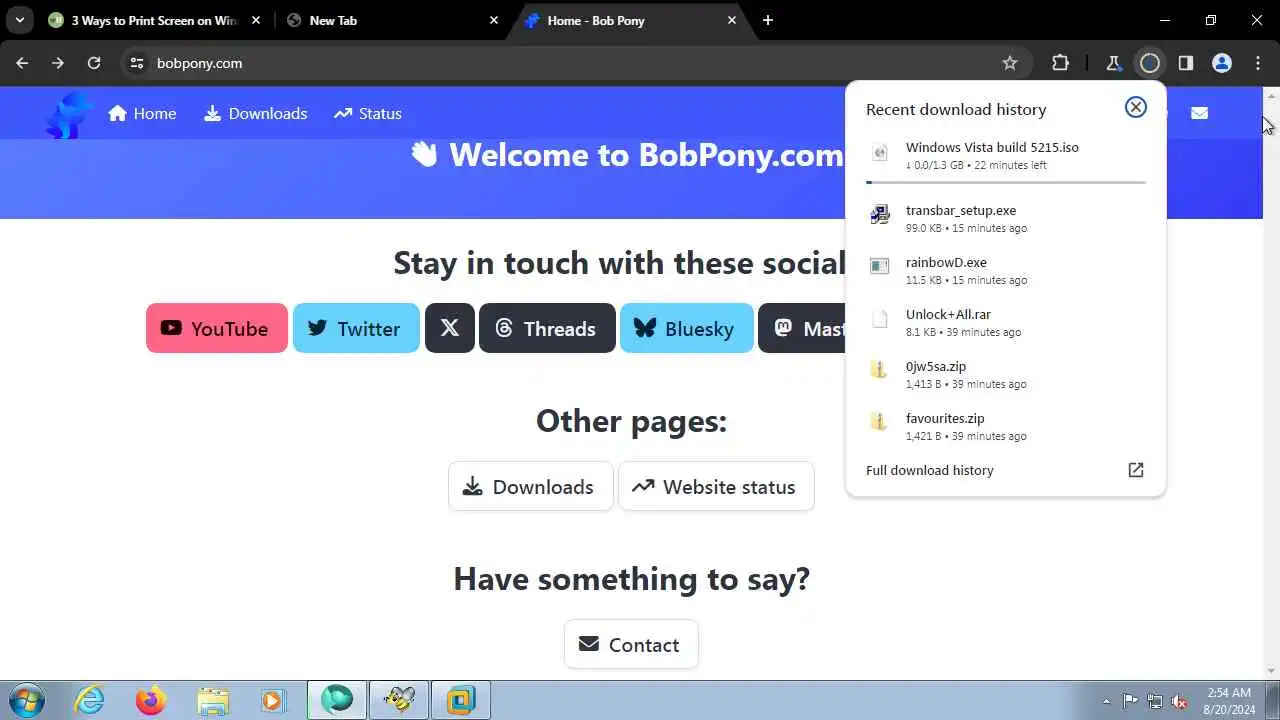Click Unlock+All.rar file name
This screenshot has width=1280, height=720.
(x=948, y=314)
